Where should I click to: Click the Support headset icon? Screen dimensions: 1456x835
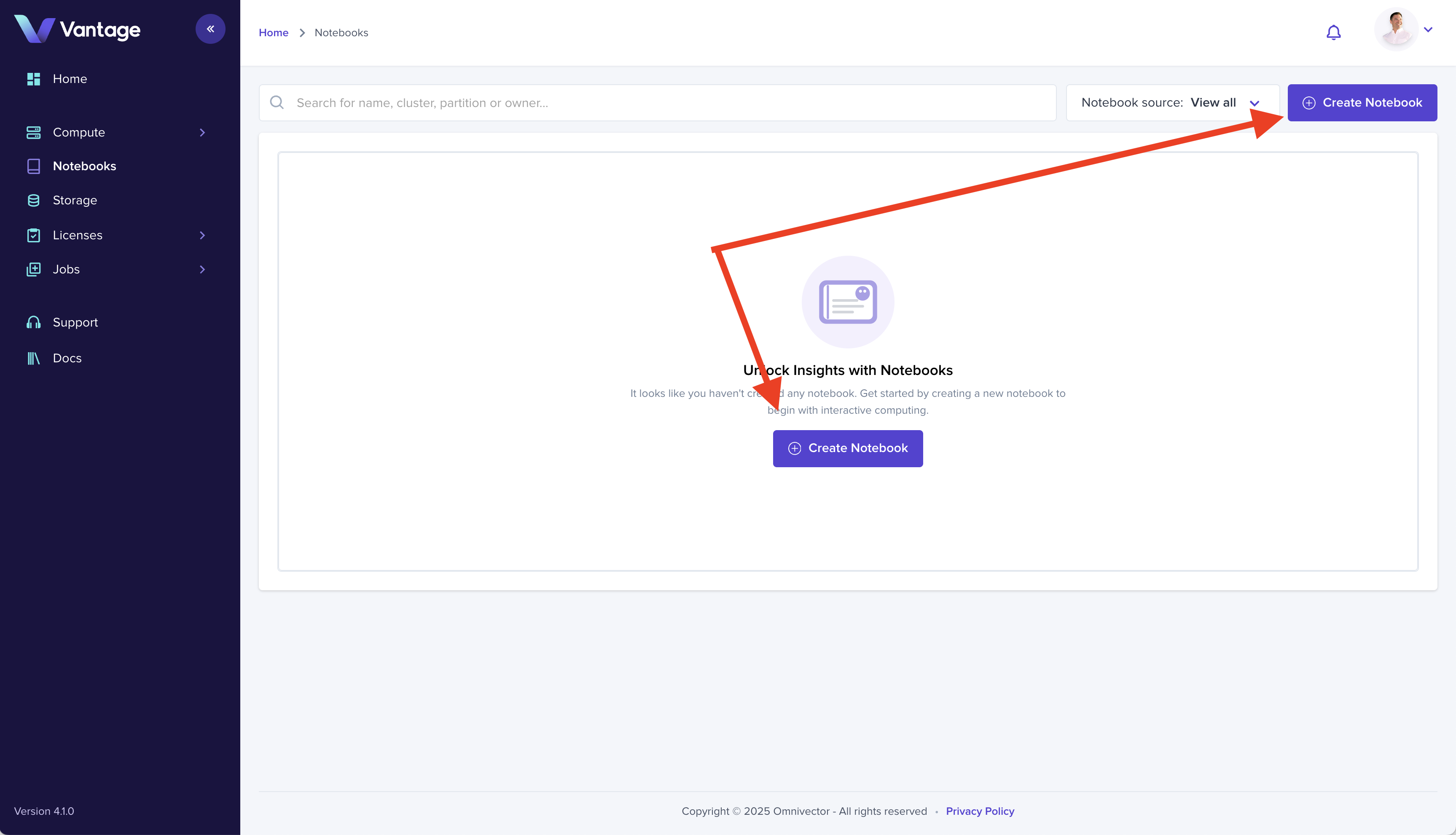point(33,322)
